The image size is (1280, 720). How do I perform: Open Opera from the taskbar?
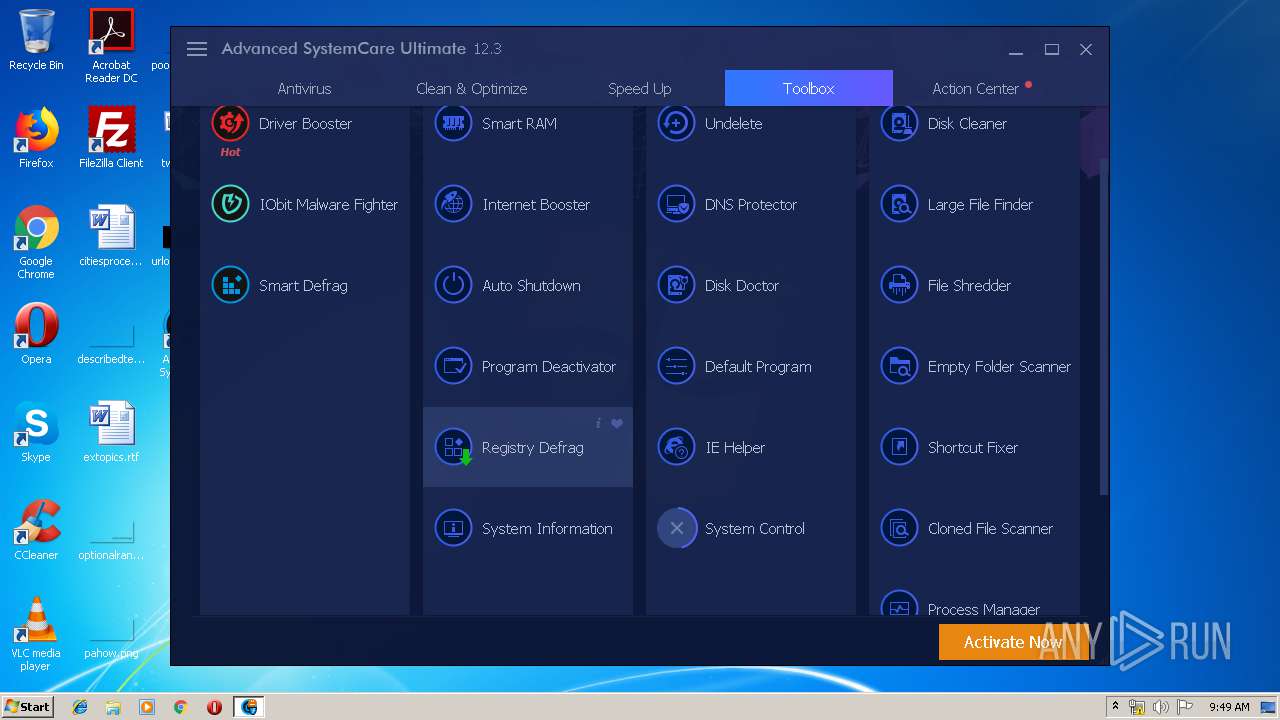coord(214,707)
